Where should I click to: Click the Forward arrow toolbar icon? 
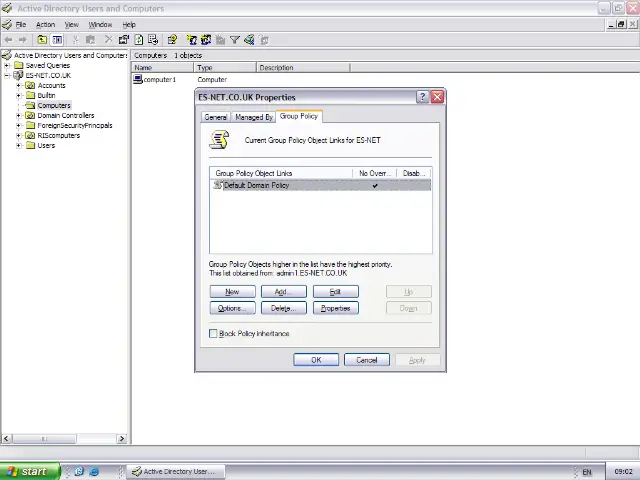point(23,40)
